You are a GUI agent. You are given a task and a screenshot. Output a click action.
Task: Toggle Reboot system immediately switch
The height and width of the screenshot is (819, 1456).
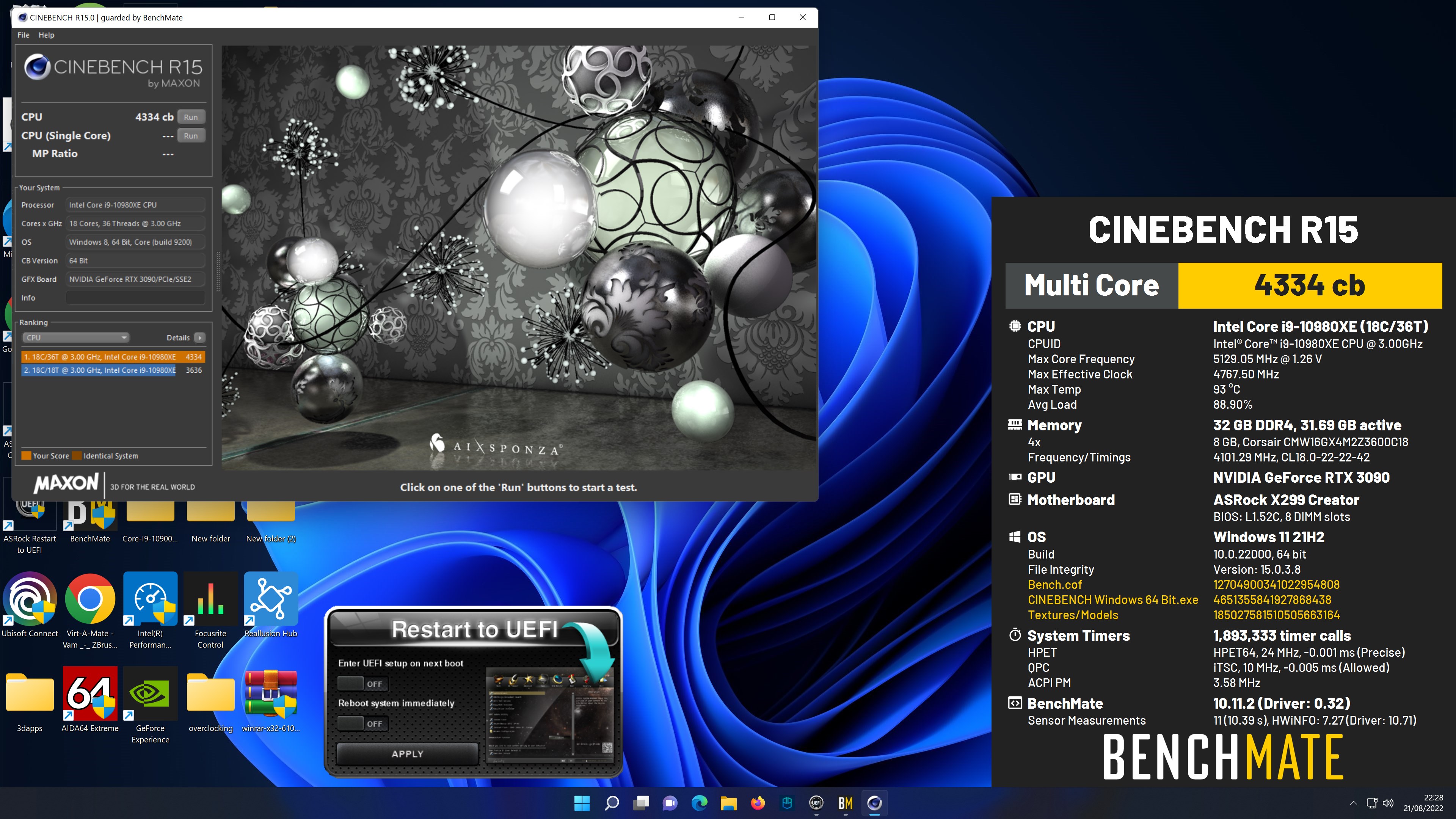tap(362, 723)
